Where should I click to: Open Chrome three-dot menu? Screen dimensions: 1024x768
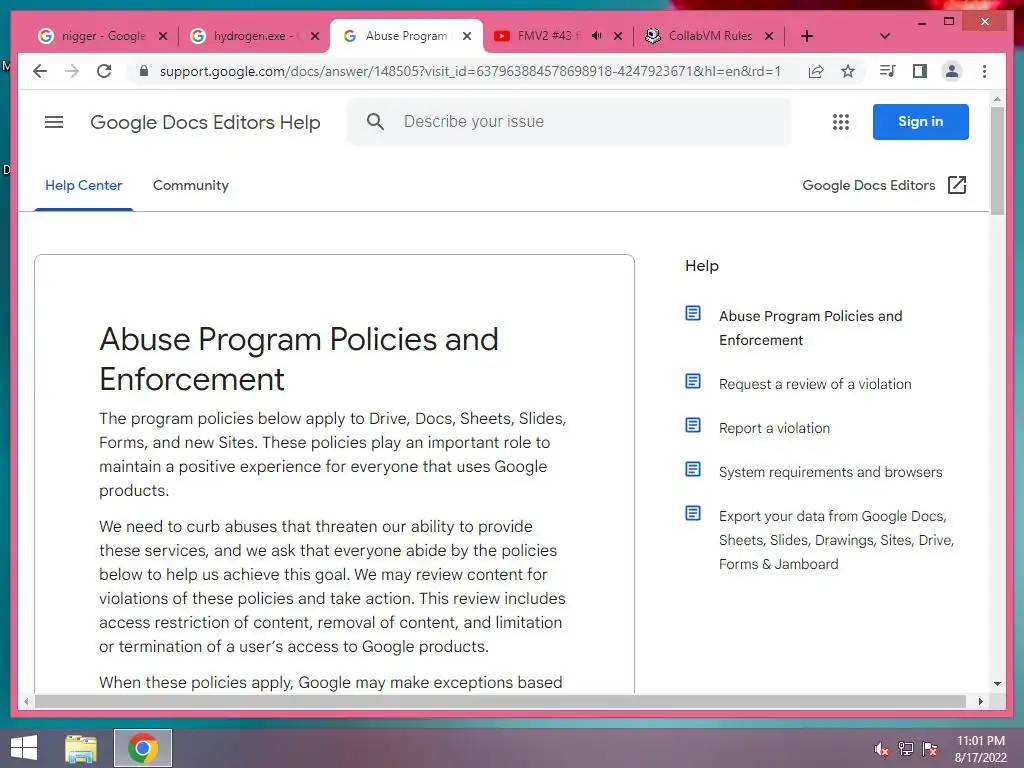click(x=984, y=71)
